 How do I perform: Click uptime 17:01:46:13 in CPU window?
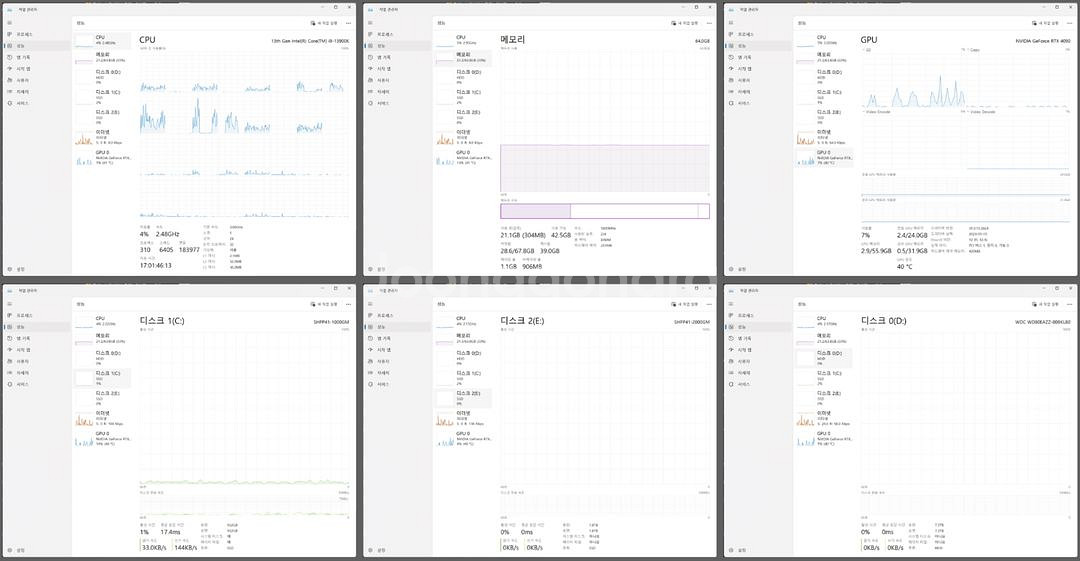tap(156, 265)
